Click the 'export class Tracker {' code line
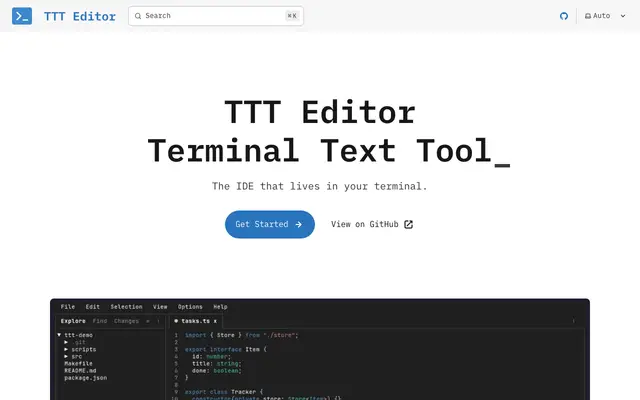640x400 pixels. point(224,392)
